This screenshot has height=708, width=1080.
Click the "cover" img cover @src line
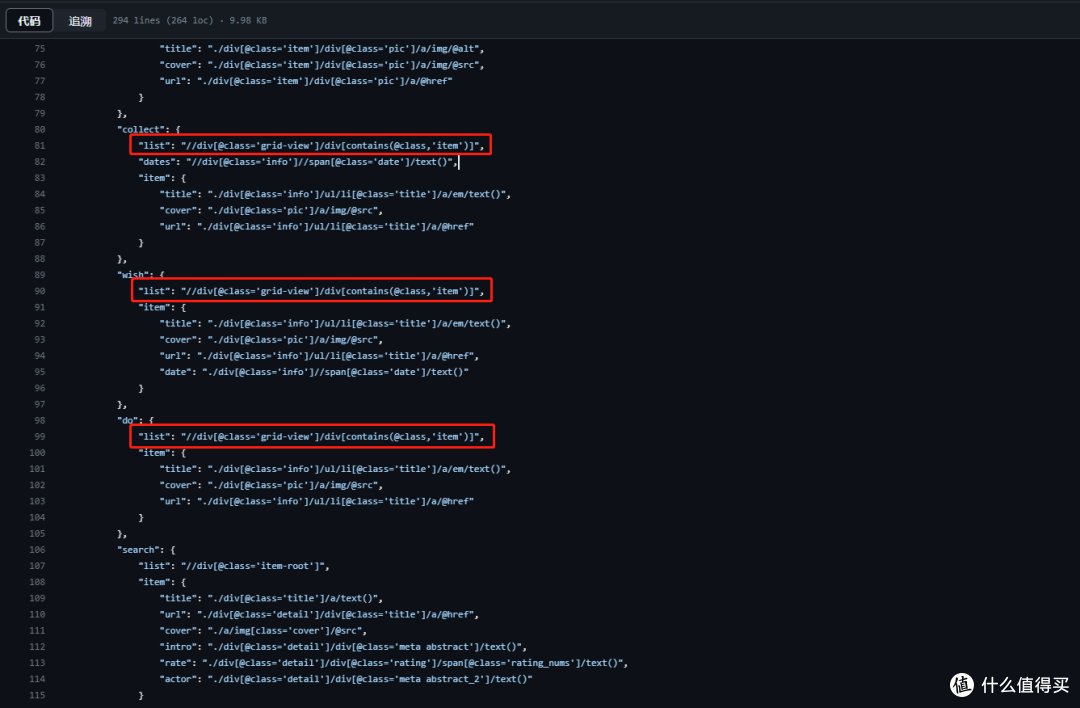263,631
